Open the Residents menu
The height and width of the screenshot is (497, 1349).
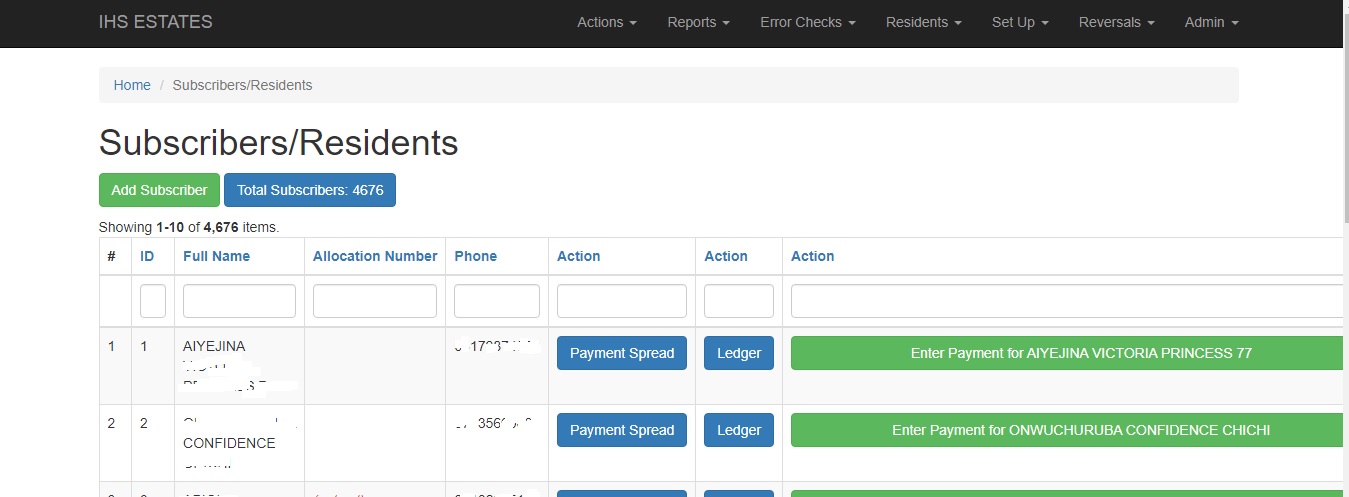[x=923, y=22]
